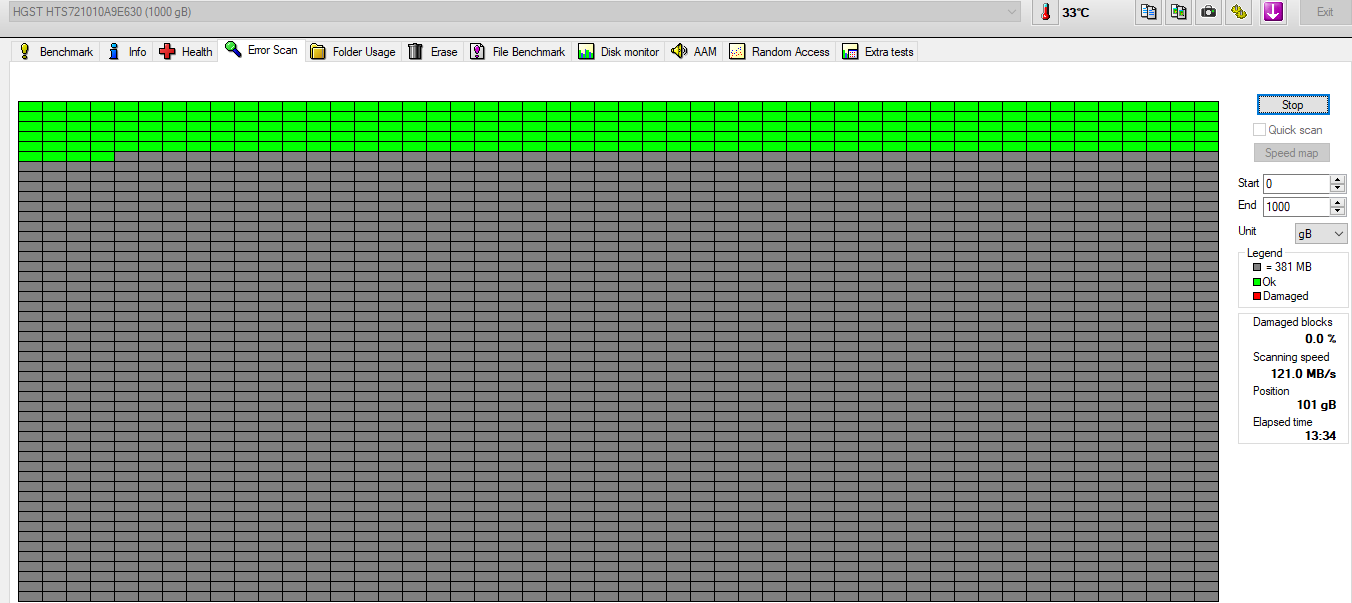Screen dimensions: 1352x603
Task: Click the File Benchmark tab icon
Action: pyautogui.click(x=478, y=51)
